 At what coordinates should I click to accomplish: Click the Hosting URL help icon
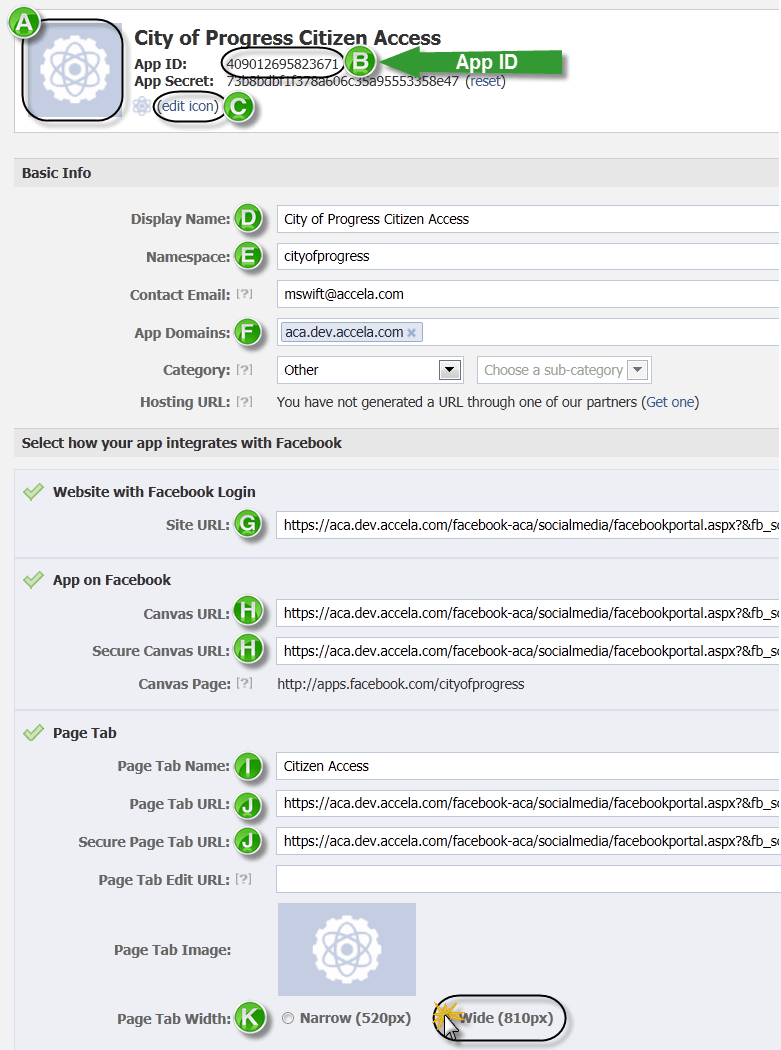coord(244,402)
